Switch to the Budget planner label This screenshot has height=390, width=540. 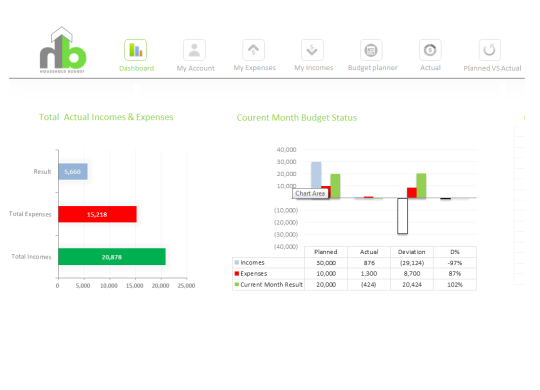coord(373,68)
